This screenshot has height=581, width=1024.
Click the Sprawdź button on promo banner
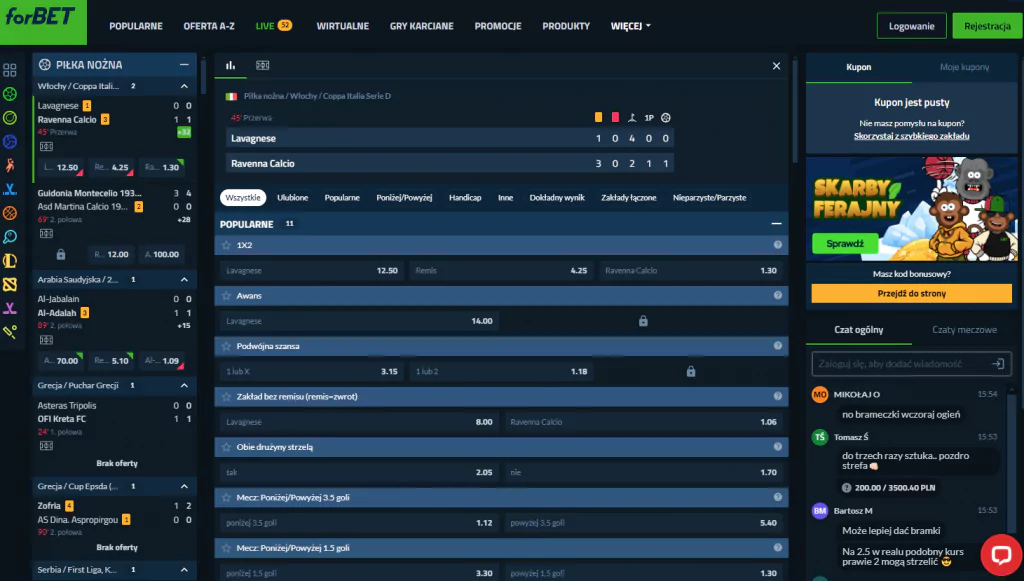point(838,243)
